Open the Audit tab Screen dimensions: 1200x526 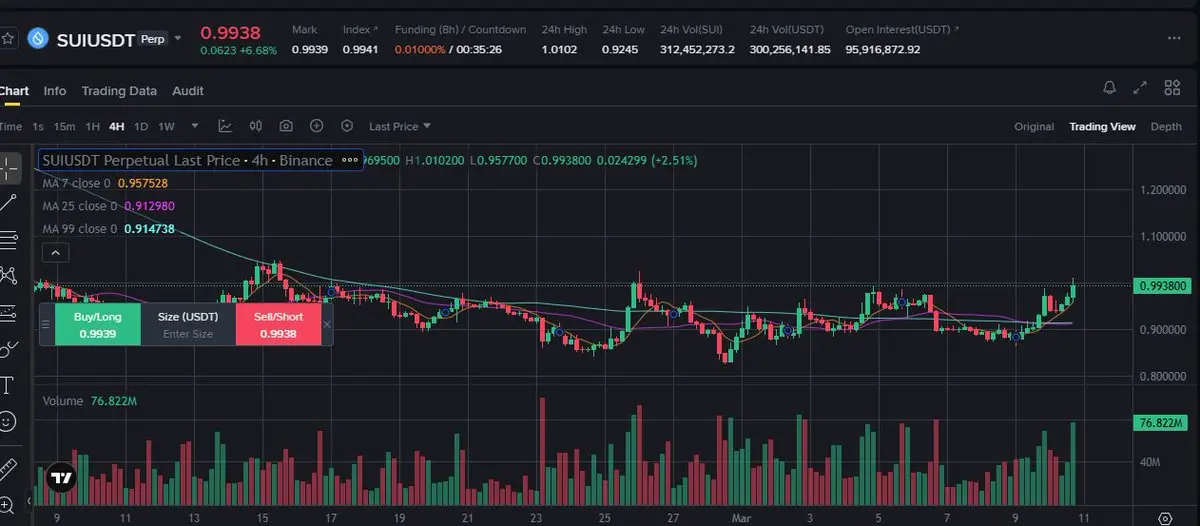tap(188, 90)
